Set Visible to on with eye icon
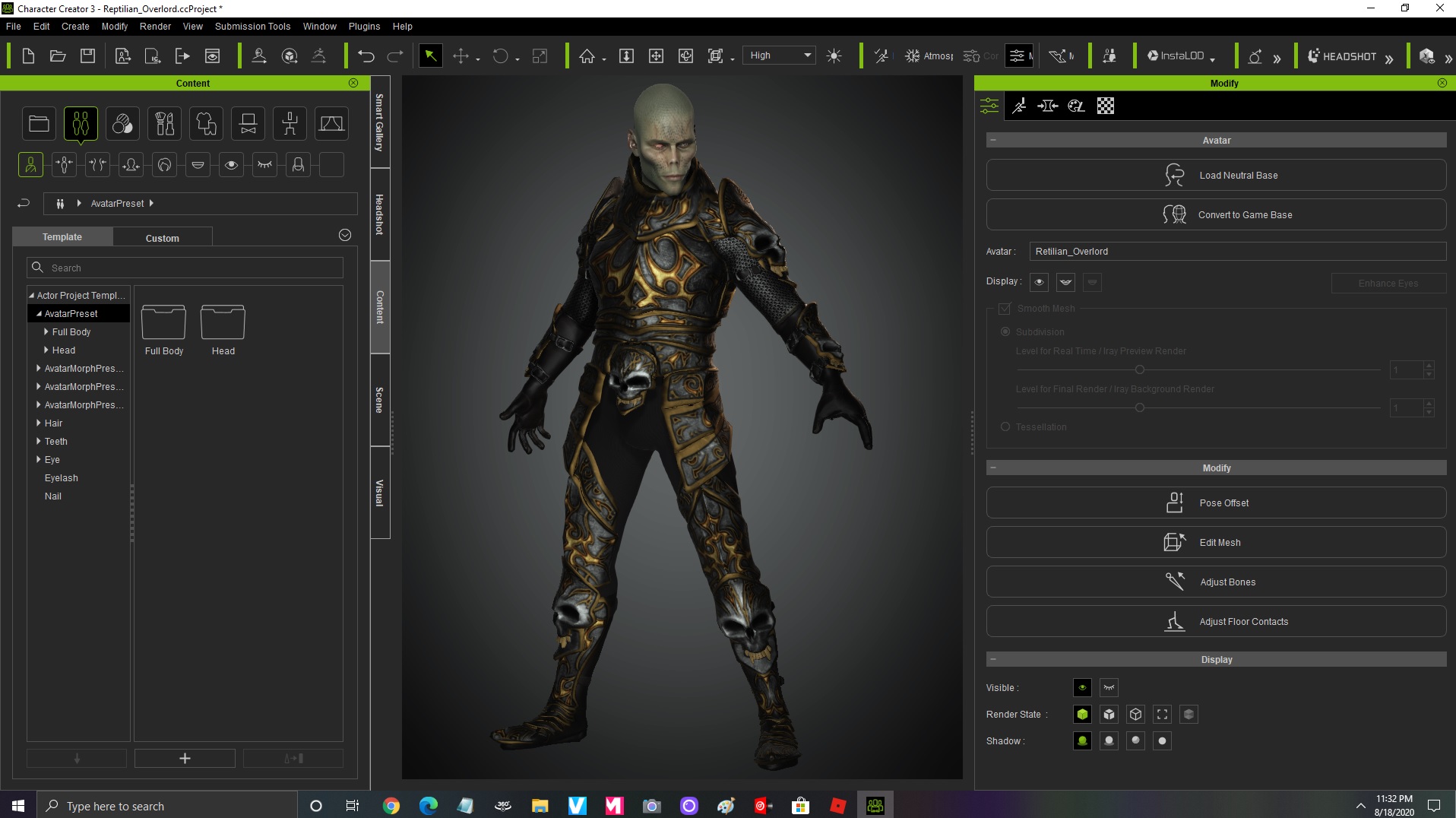This screenshot has width=1456, height=818. pyautogui.click(x=1082, y=687)
